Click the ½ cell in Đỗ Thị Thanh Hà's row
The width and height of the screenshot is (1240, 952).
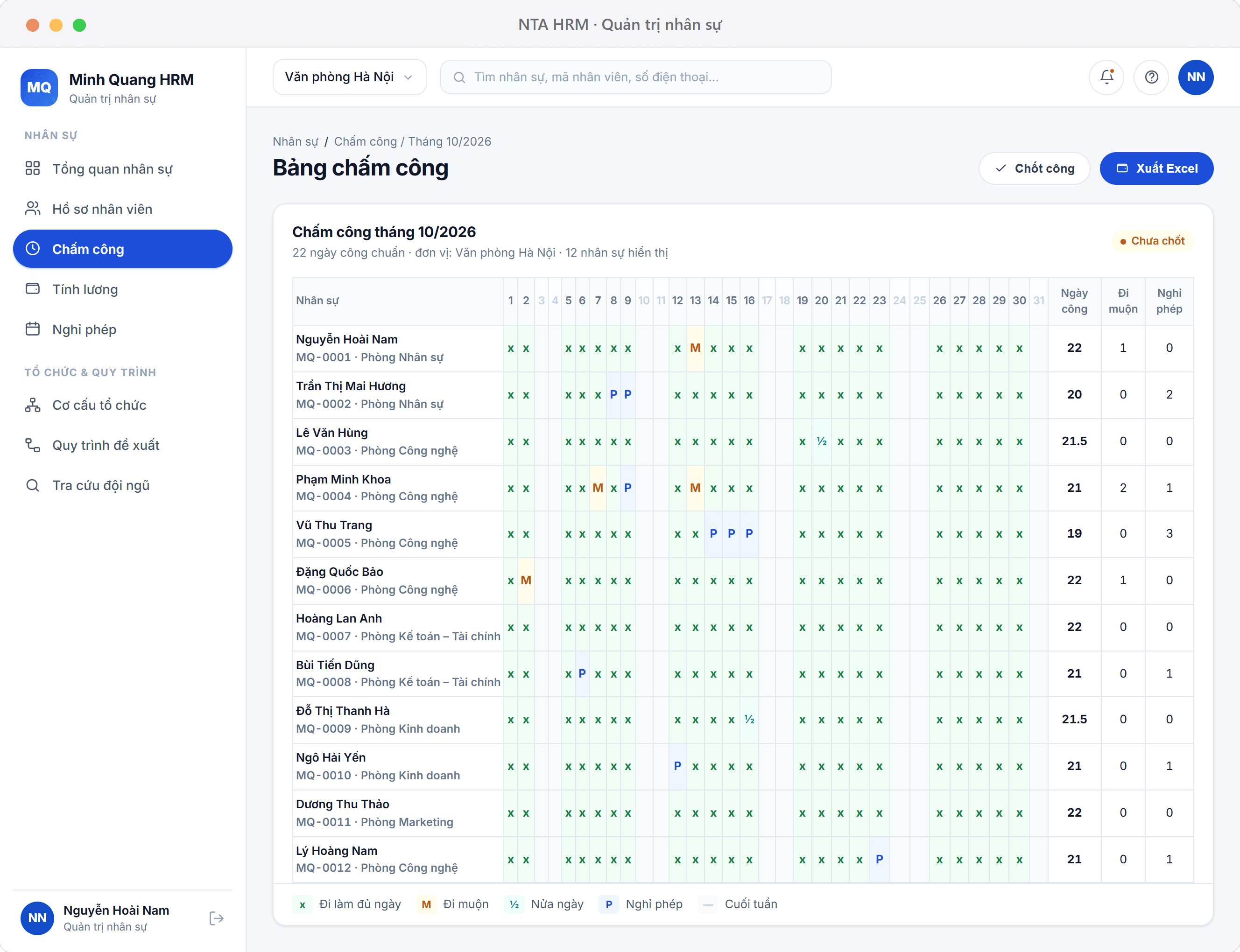[x=749, y=720]
